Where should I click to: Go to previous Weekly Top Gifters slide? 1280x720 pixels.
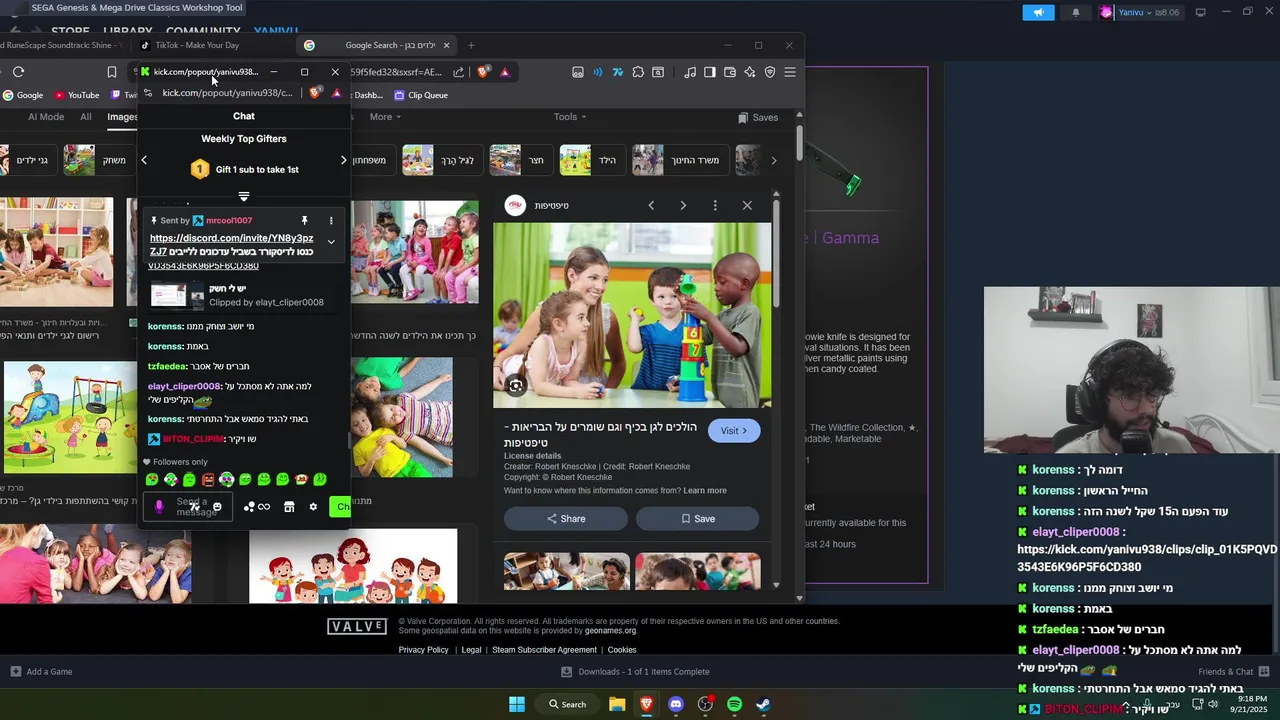click(144, 160)
